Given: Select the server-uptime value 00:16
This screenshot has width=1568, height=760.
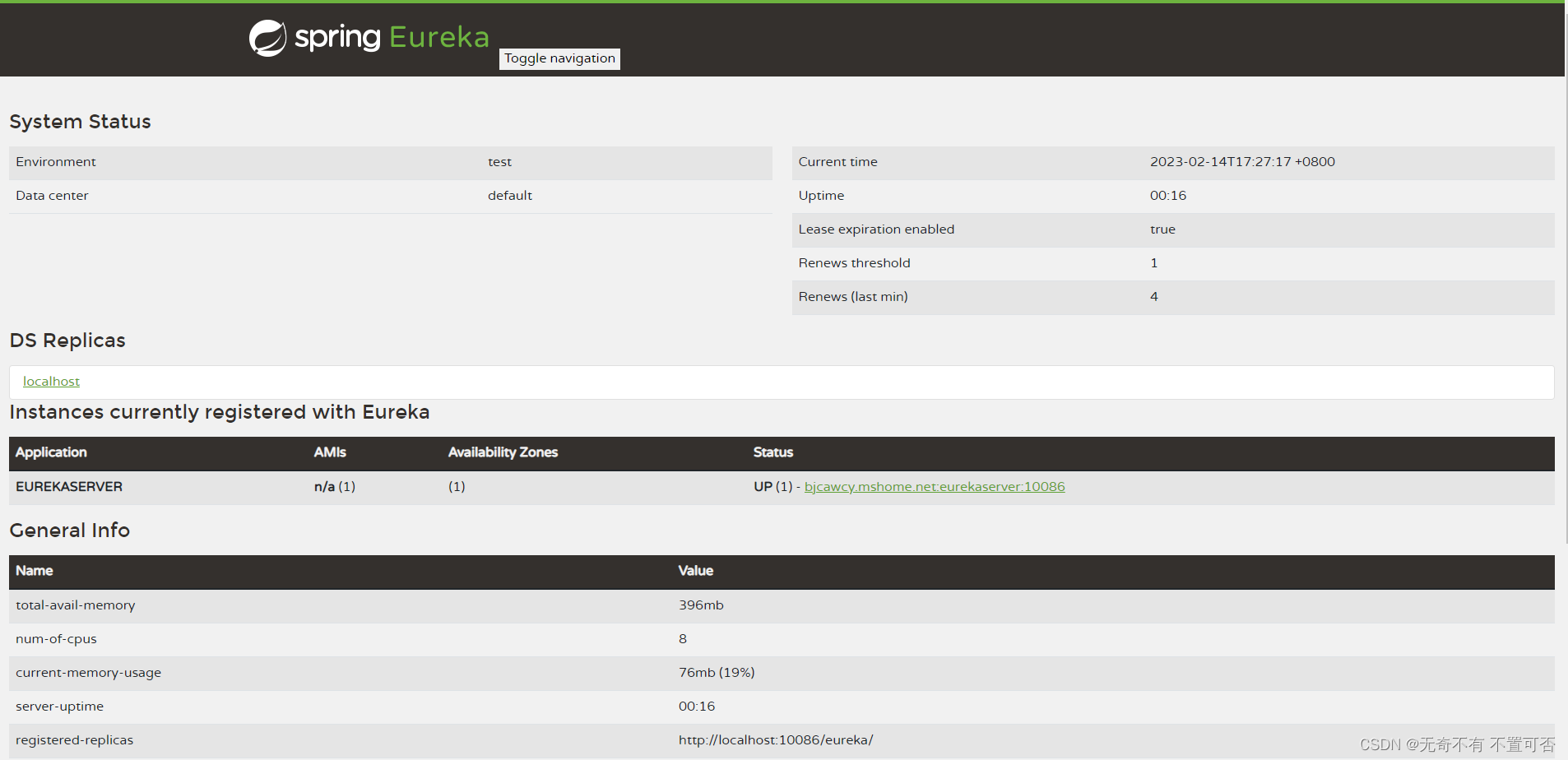Looking at the screenshot, I should click(697, 707).
